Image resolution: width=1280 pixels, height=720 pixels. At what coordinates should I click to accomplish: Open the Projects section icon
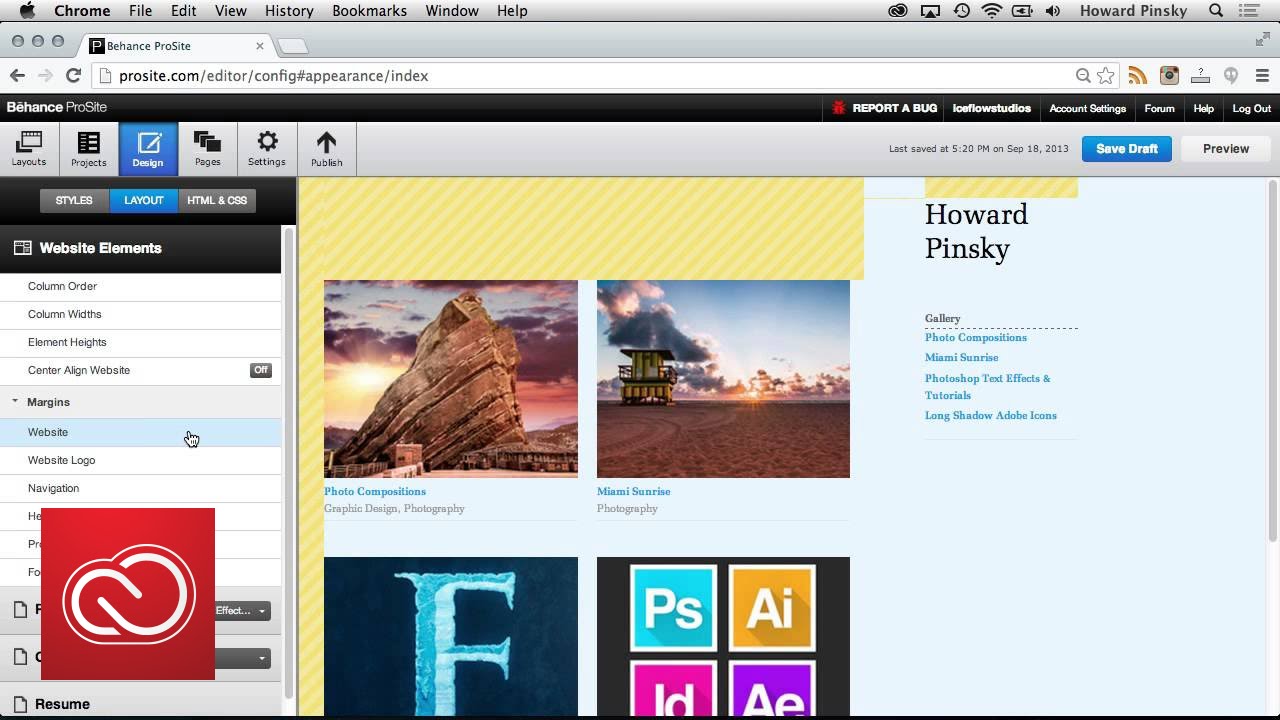click(88, 148)
